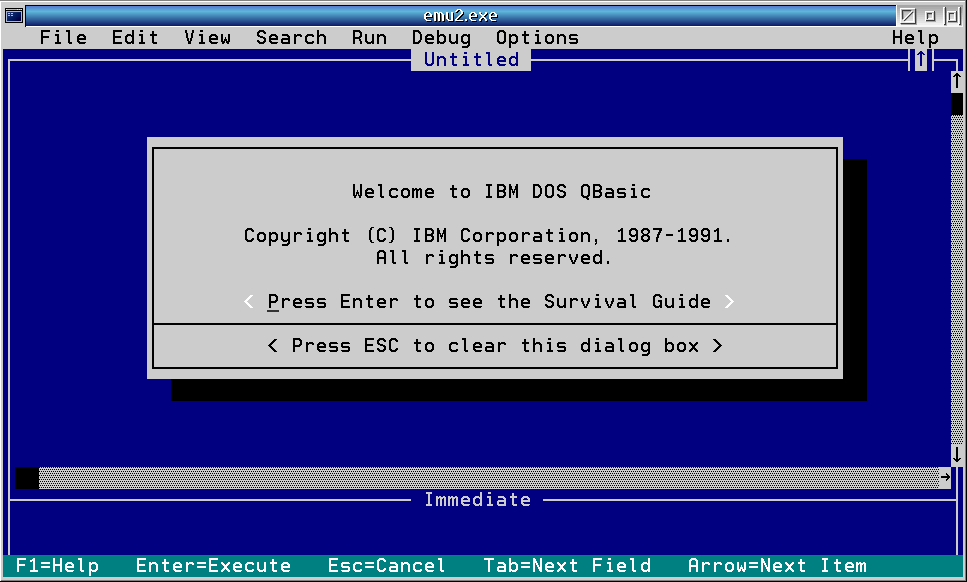Click the horizontal scrollbar right arrow
The height and width of the screenshot is (582, 967).
(945, 478)
